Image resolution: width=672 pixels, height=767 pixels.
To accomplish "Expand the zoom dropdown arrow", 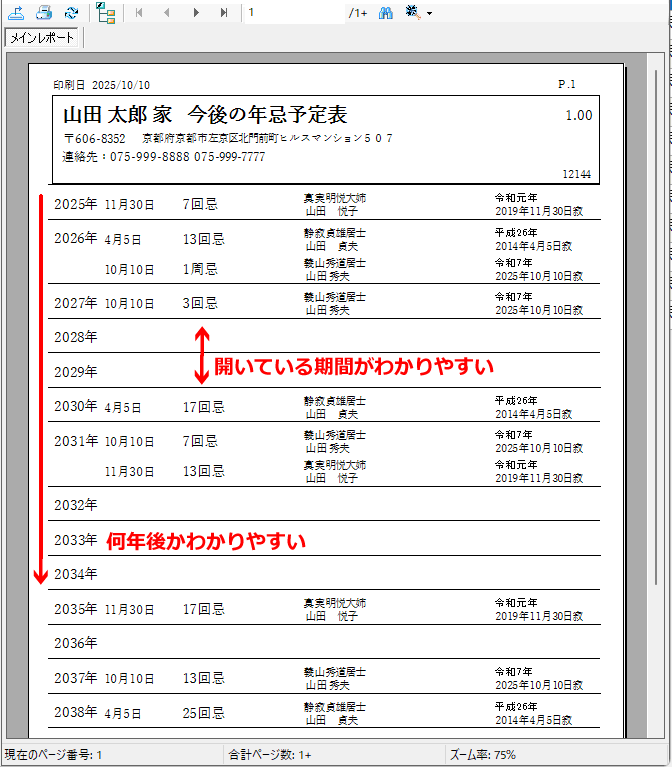I will point(429,14).
